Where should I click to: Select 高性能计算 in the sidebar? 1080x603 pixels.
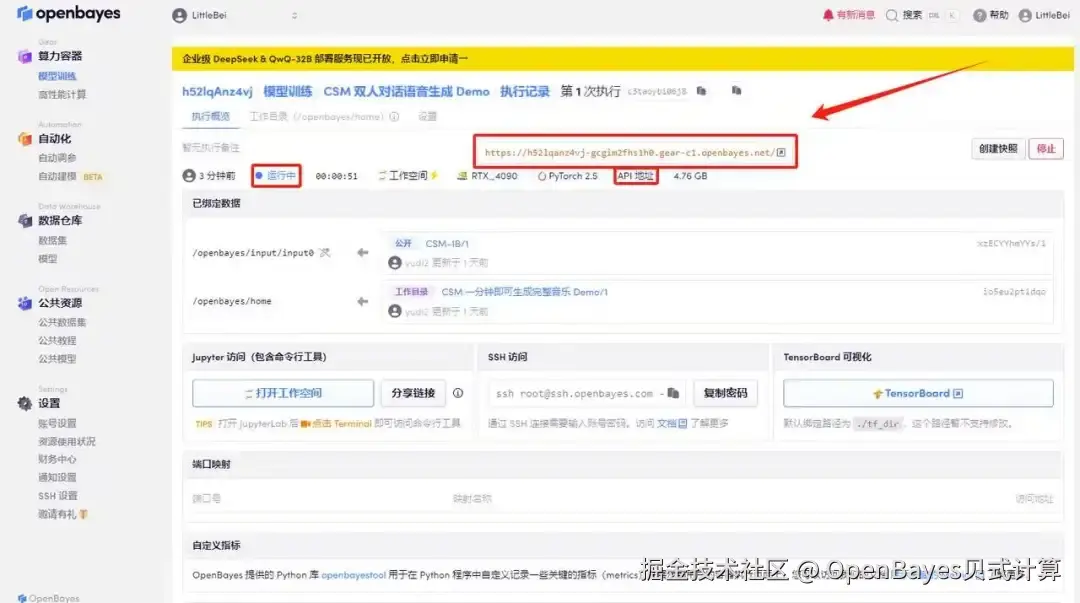[x=62, y=94]
